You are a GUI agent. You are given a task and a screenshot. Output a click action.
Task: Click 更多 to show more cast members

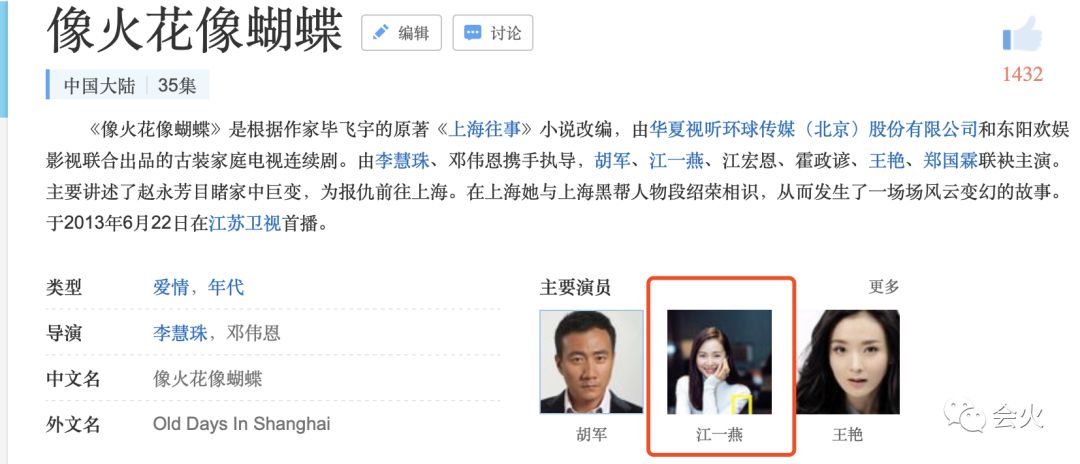click(884, 287)
